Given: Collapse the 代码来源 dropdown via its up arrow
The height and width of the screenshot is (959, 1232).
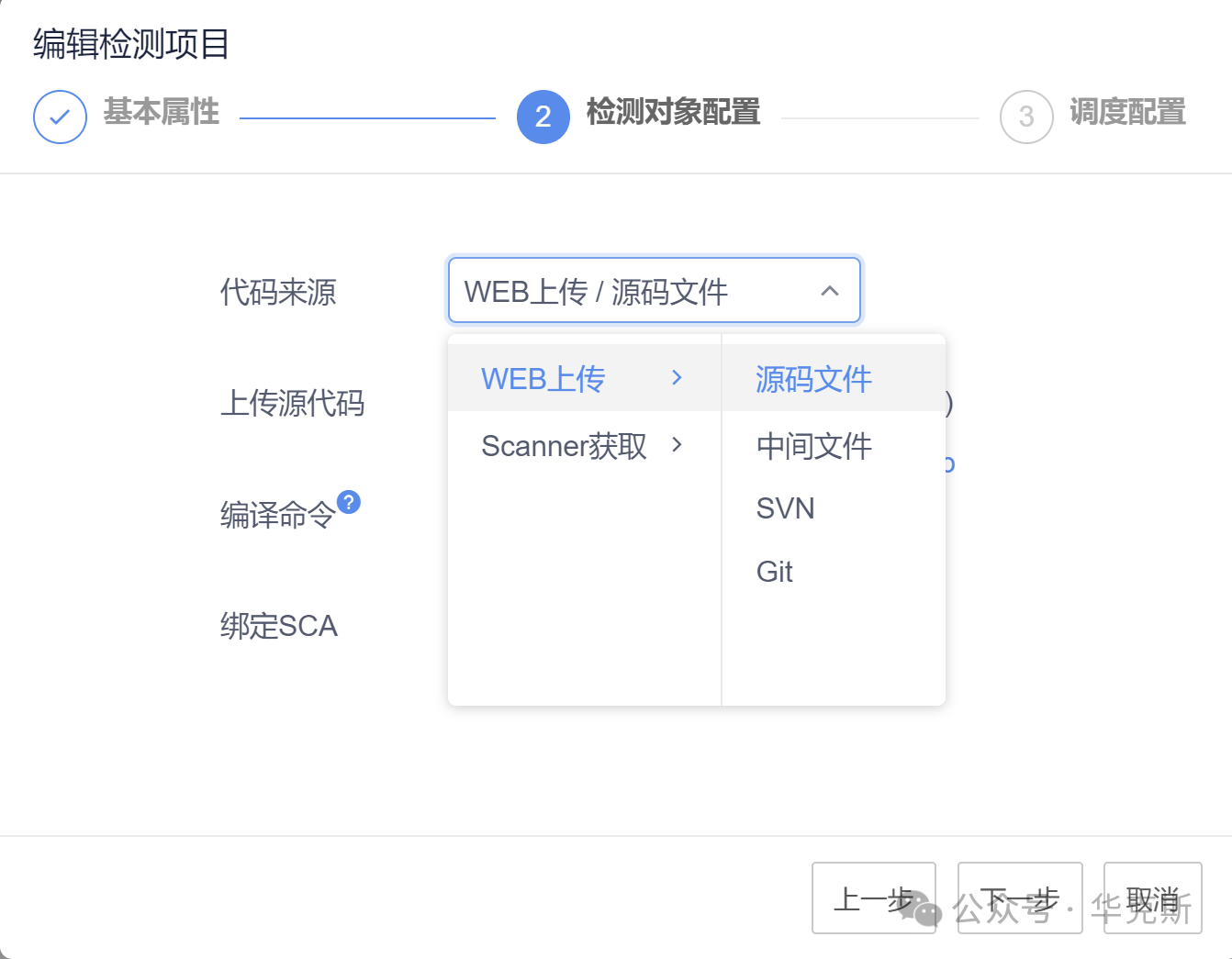Looking at the screenshot, I should (831, 291).
